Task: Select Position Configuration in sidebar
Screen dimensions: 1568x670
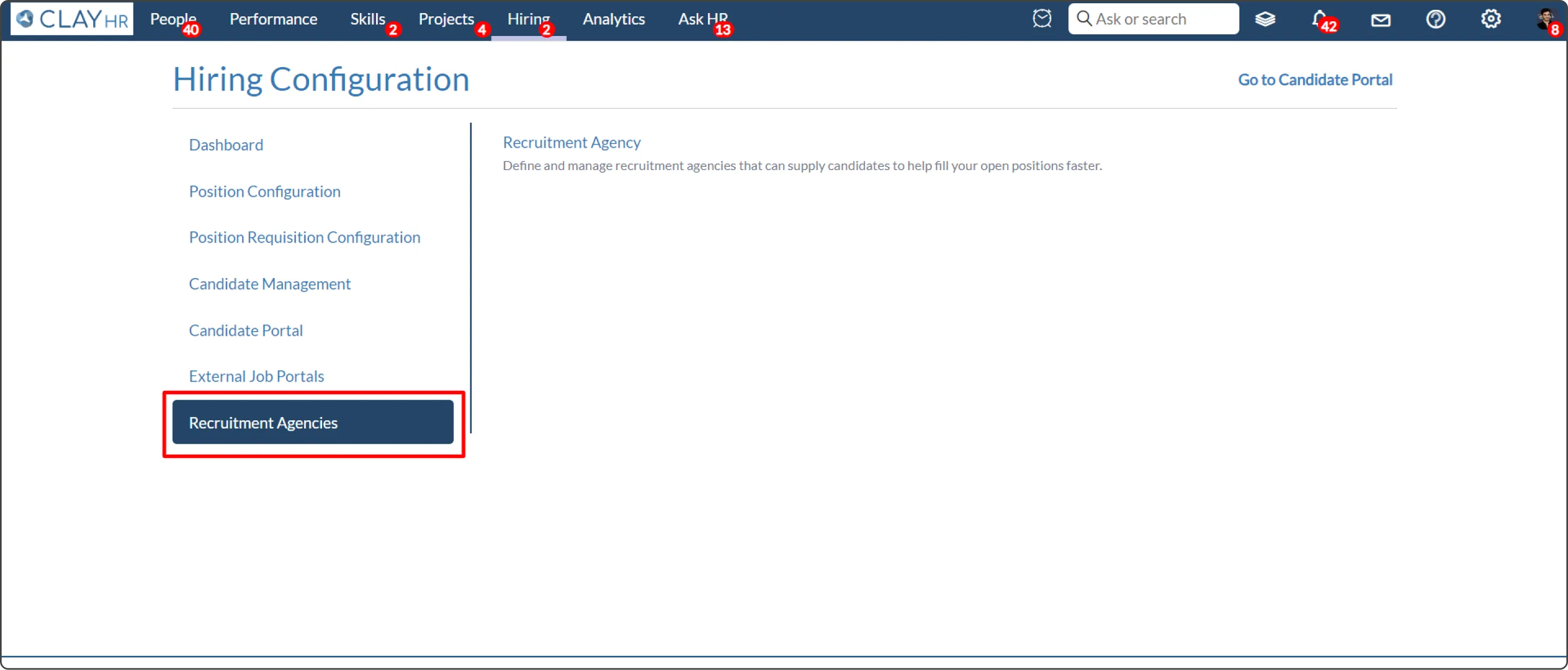Action: tap(264, 191)
